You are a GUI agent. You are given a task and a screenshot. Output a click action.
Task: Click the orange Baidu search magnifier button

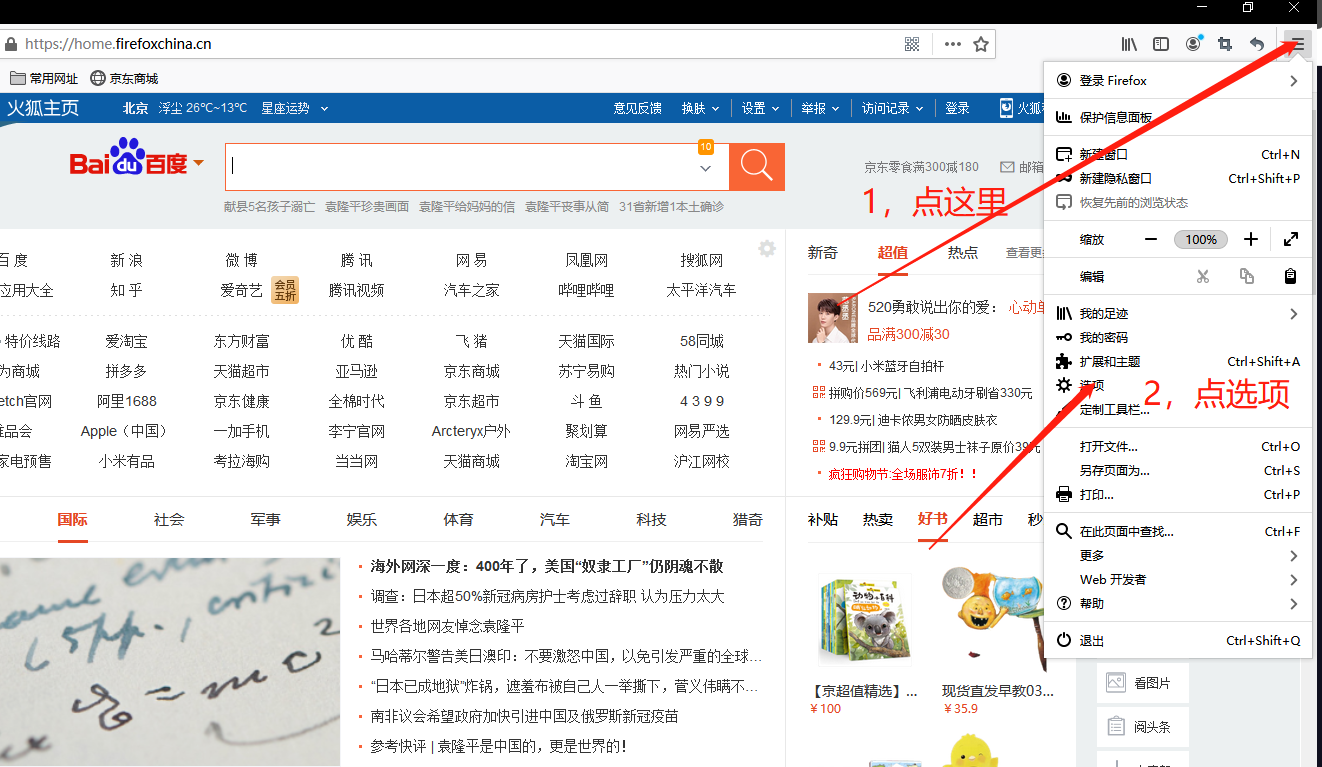click(x=757, y=167)
